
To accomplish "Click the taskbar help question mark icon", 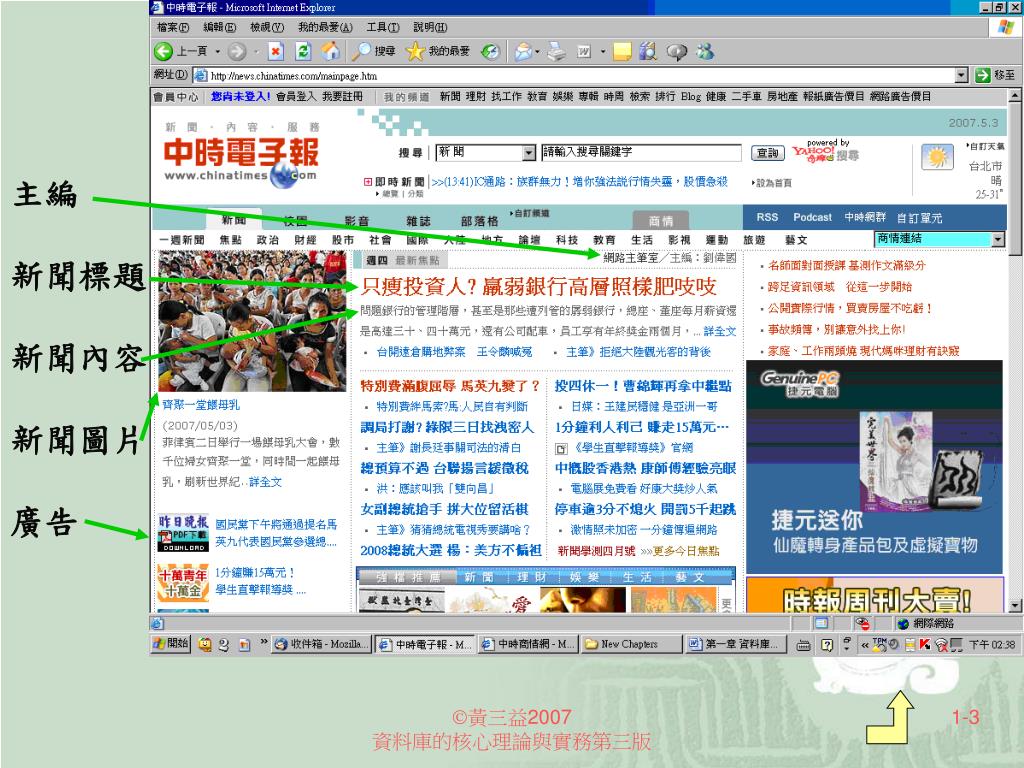I will coord(827,645).
